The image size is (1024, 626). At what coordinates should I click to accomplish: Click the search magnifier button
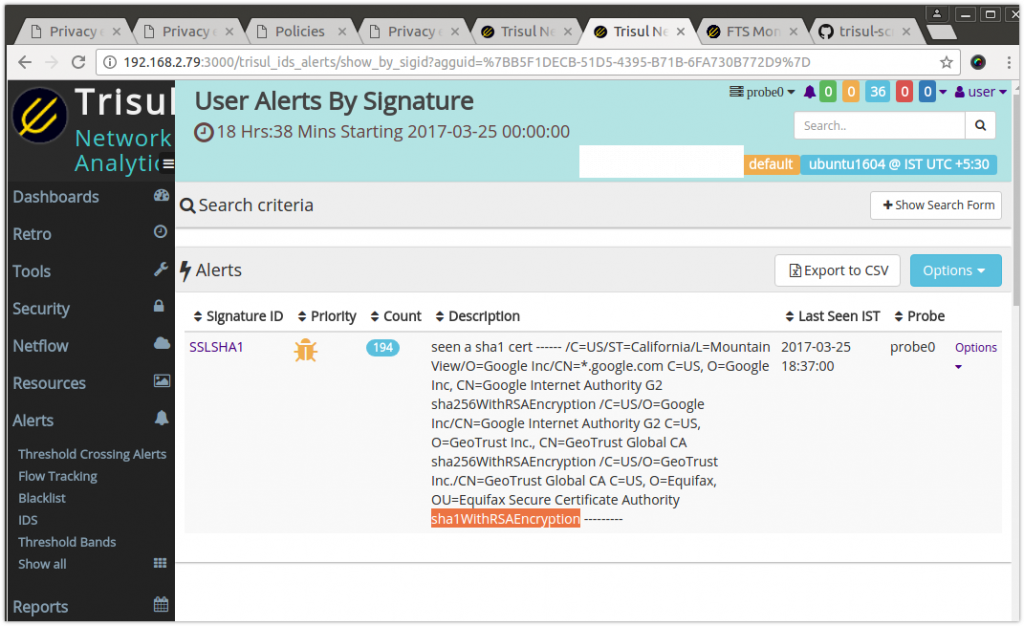coord(980,125)
